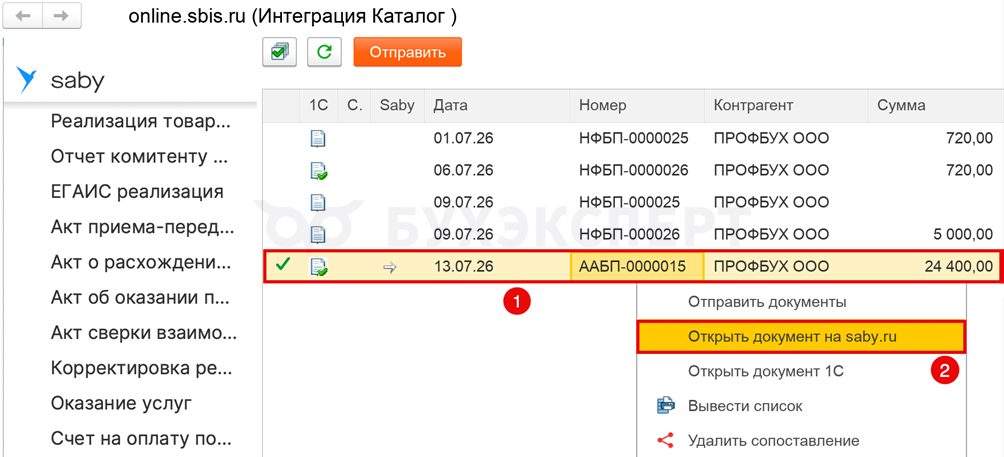This screenshot has height=457, width=1004.
Task: Select number cell НФБП-000026
Action: (x=629, y=234)
